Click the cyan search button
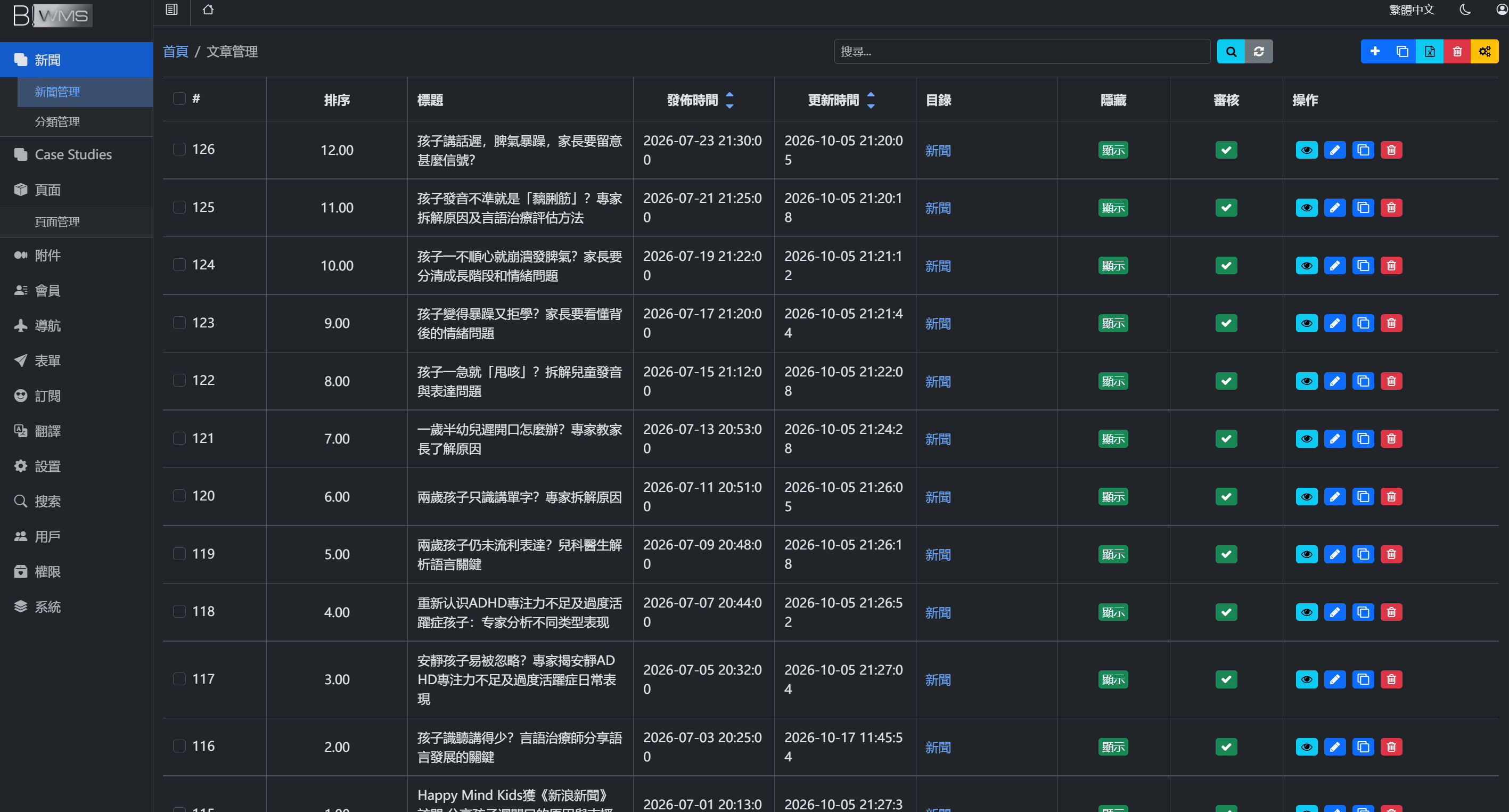1509x812 pixels. coord(1231,52)
